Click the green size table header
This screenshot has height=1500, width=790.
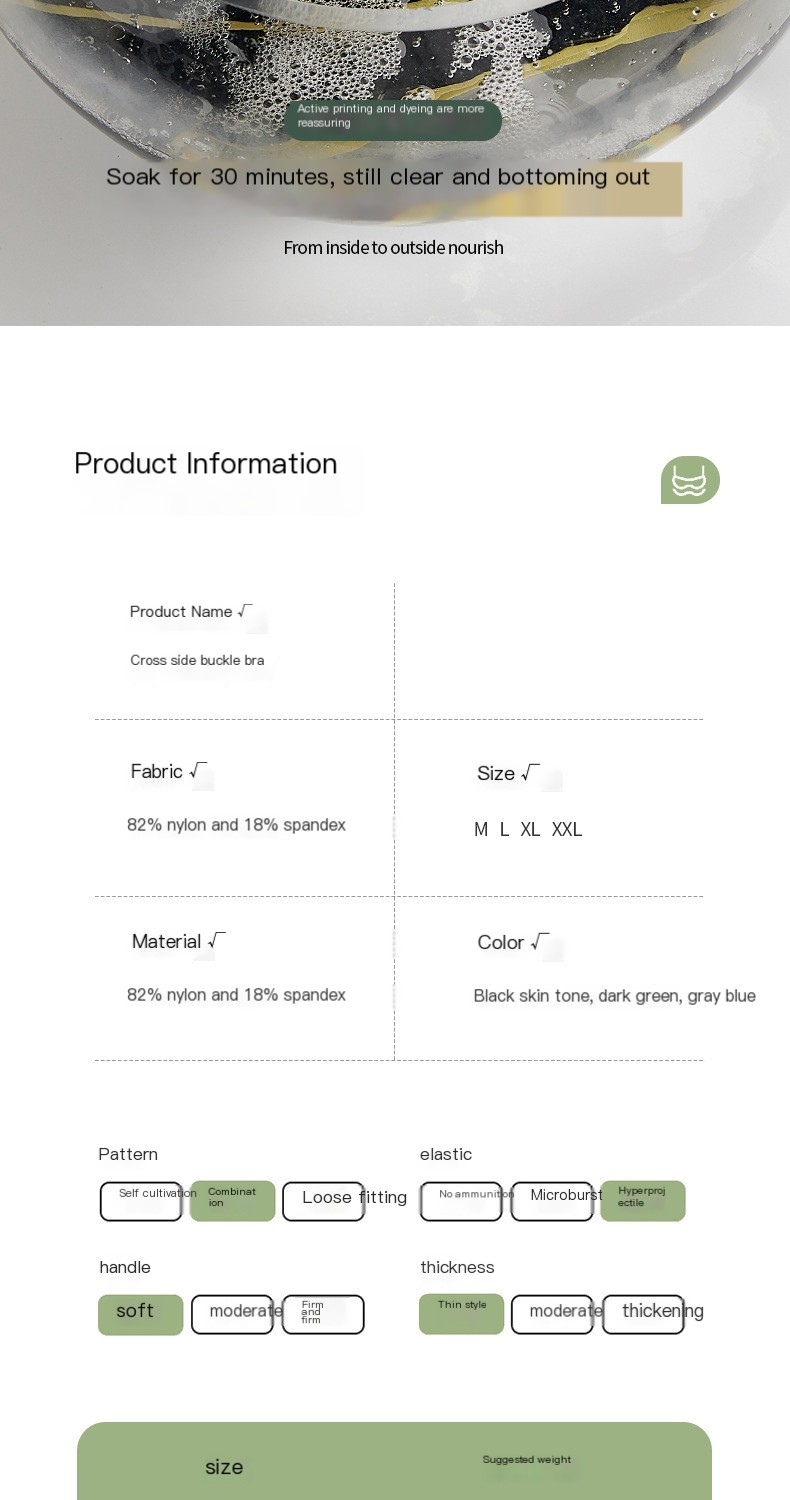coord(394,1461)
